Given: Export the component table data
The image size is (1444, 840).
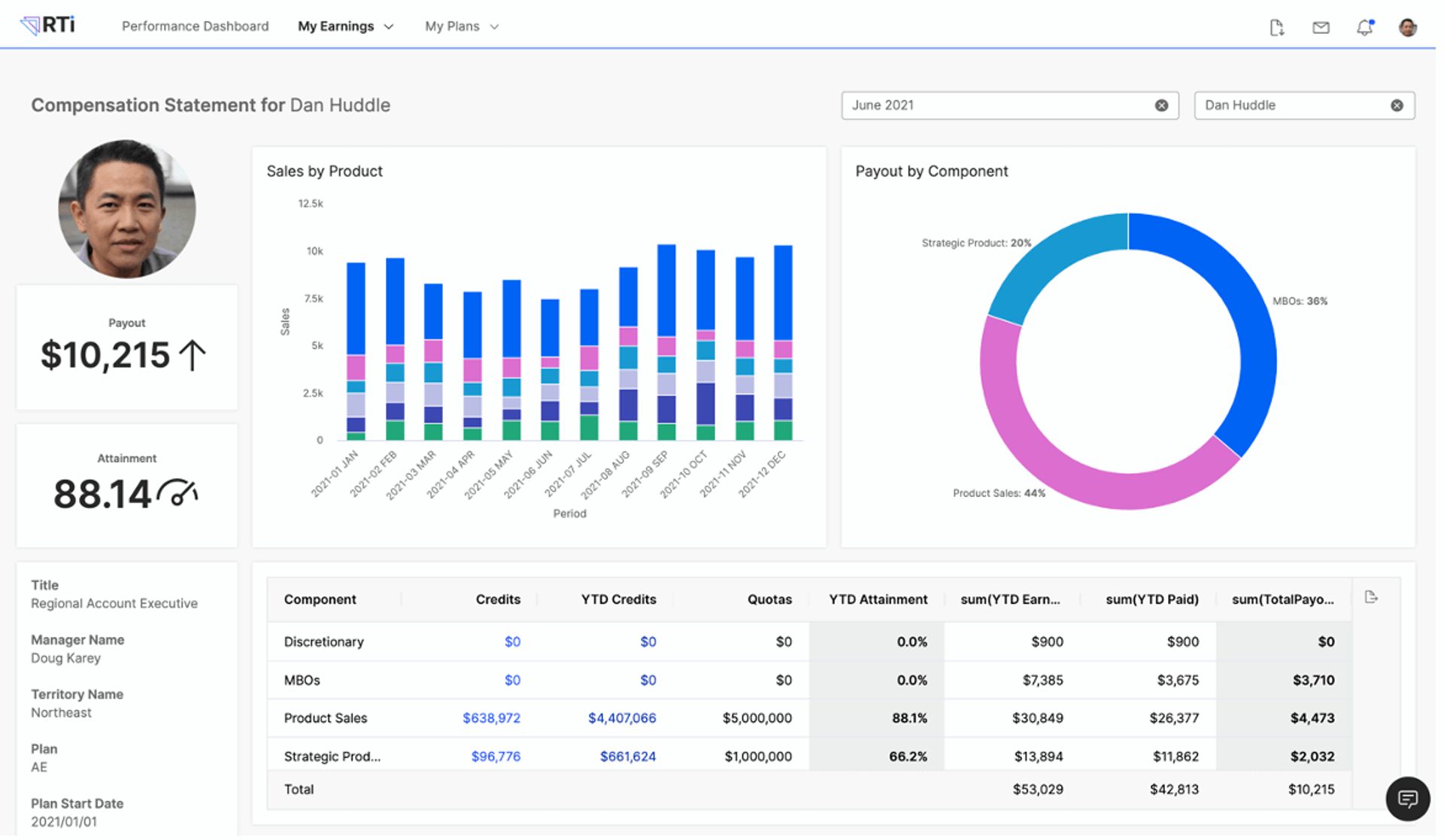Looking at the screenshot, I should point(1372,596).
